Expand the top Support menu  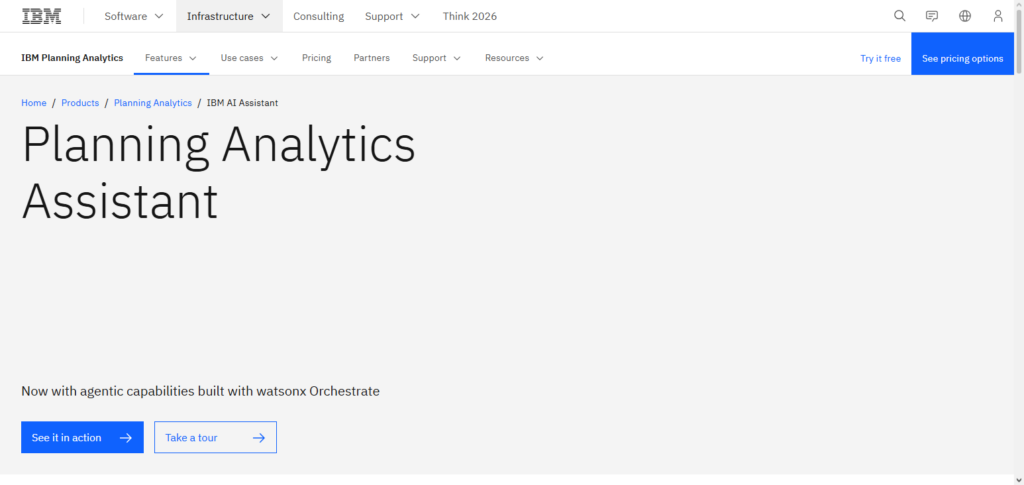[x=392, y=16]
